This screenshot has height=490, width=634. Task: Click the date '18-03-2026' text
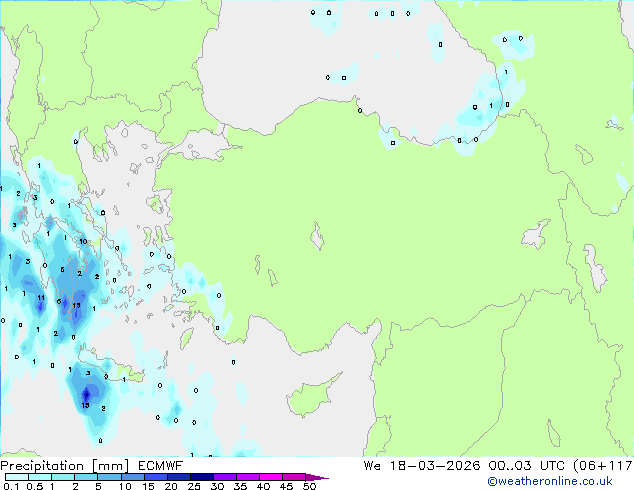435,466
